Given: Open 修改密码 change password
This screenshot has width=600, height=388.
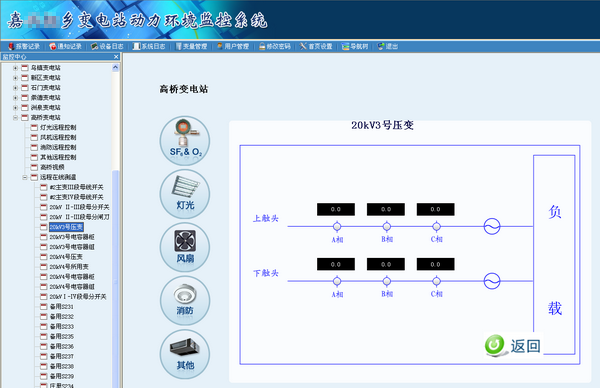Looking at the screenshot, I should (275, 46).
